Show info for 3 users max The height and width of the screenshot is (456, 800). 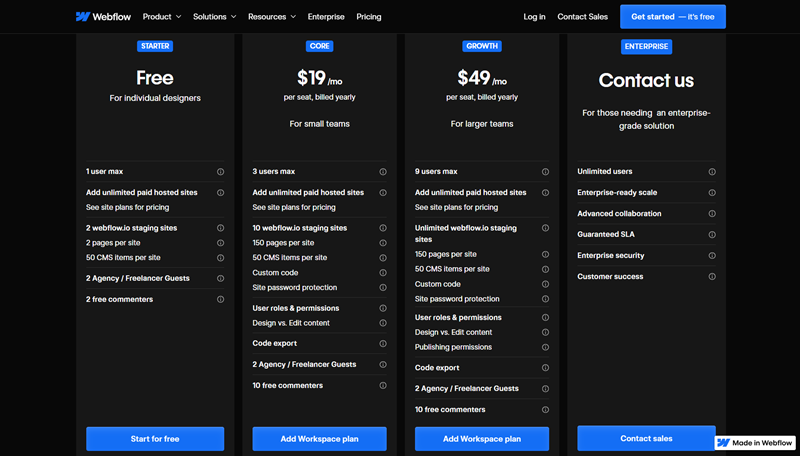[x=383, y=172]
